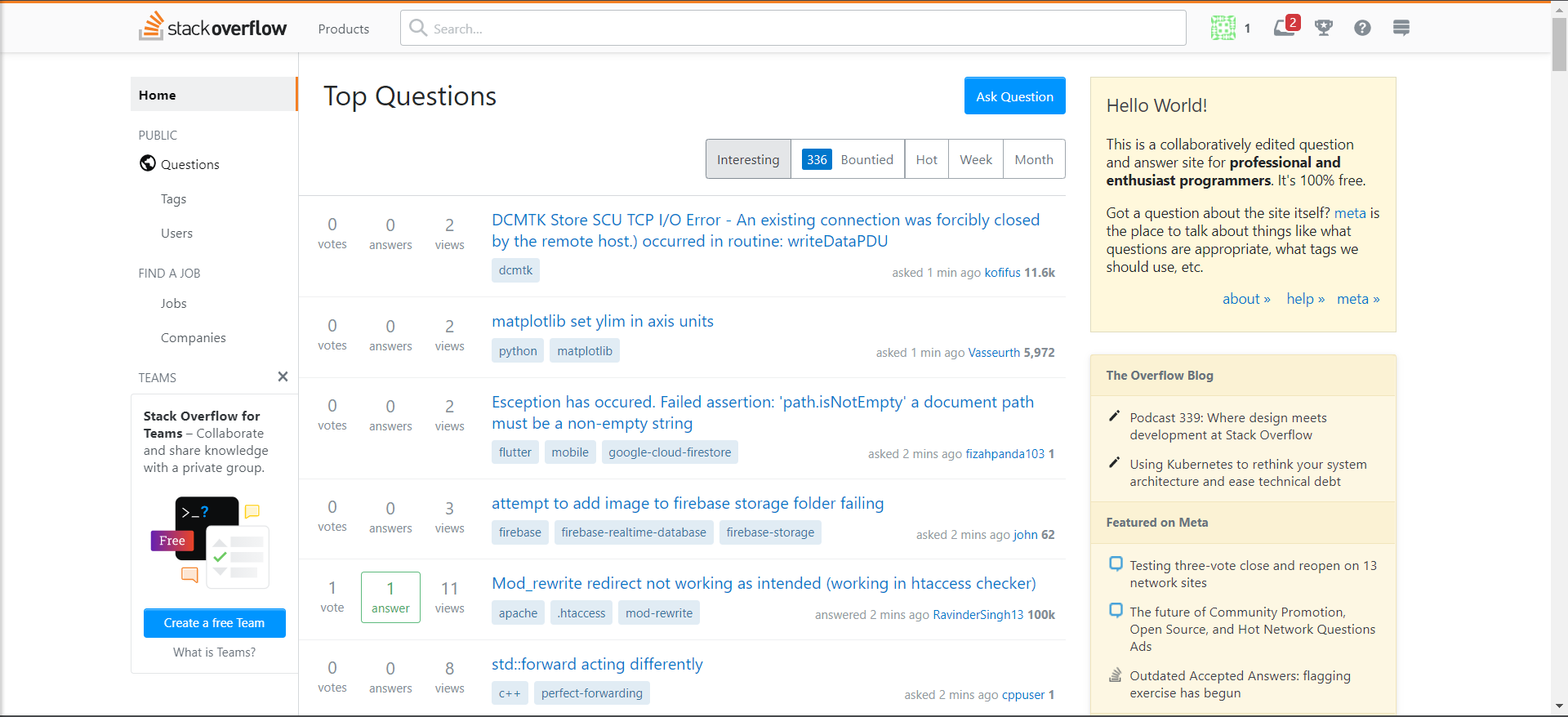Select the Interesting tab
The height and width of the screenshot is (717, 1568).
pyautogui.click(x=748, y=159)
